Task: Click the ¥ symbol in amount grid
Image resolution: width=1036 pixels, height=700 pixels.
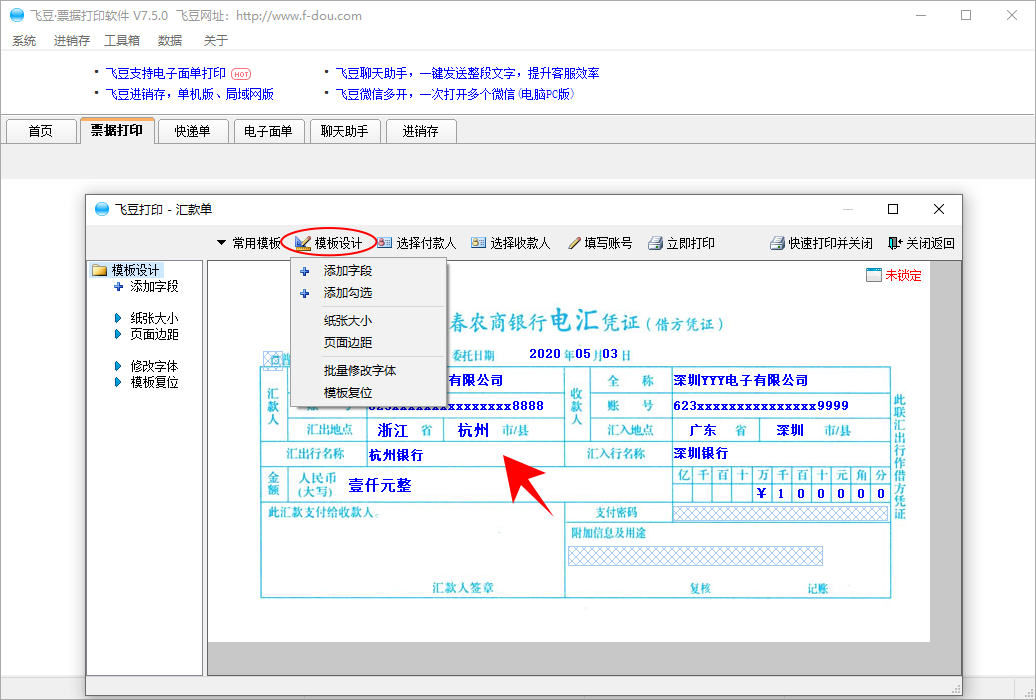Action: point(761,493)
